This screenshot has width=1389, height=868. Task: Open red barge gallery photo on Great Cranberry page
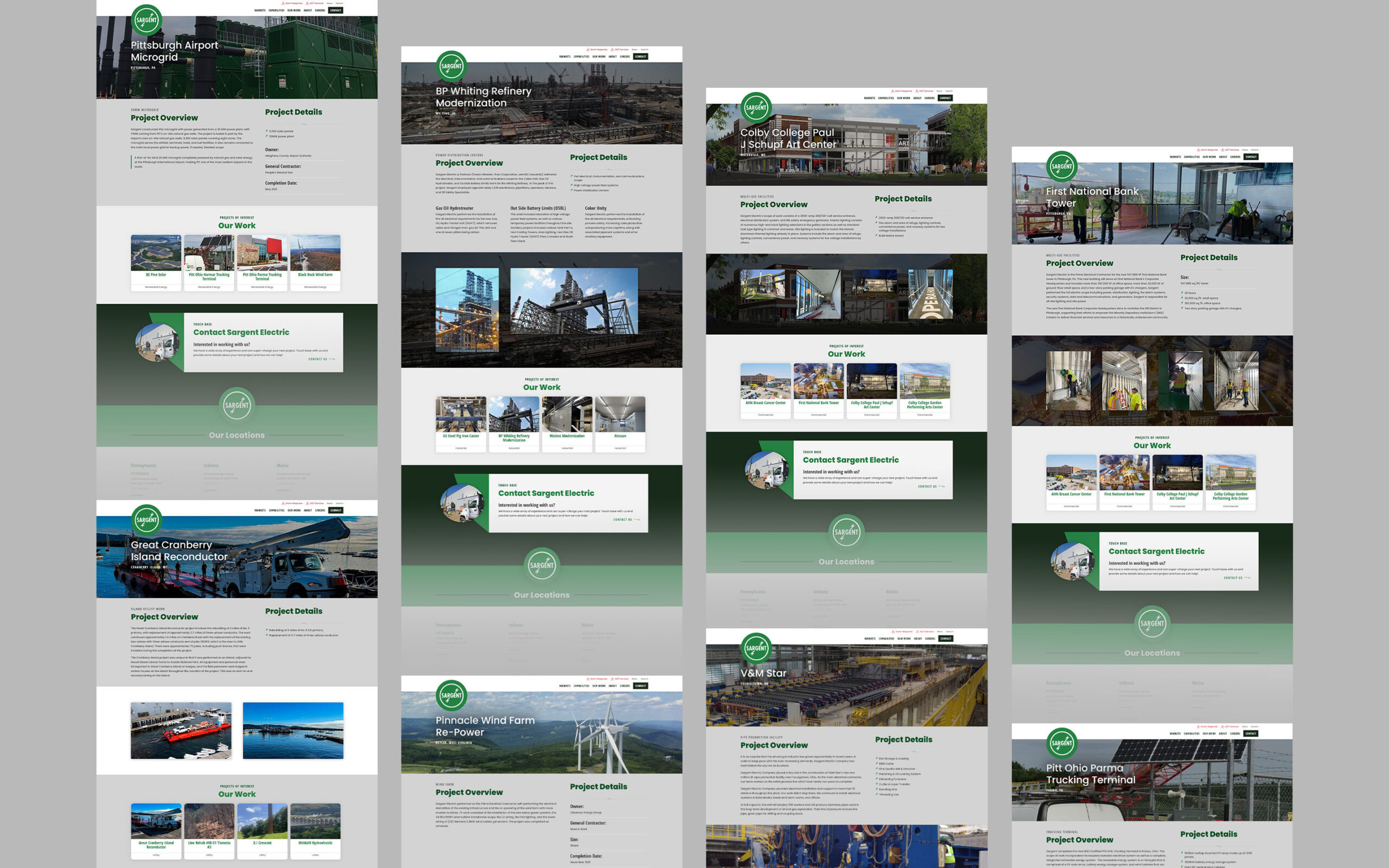pyautogui.click(x=181, y=730)
